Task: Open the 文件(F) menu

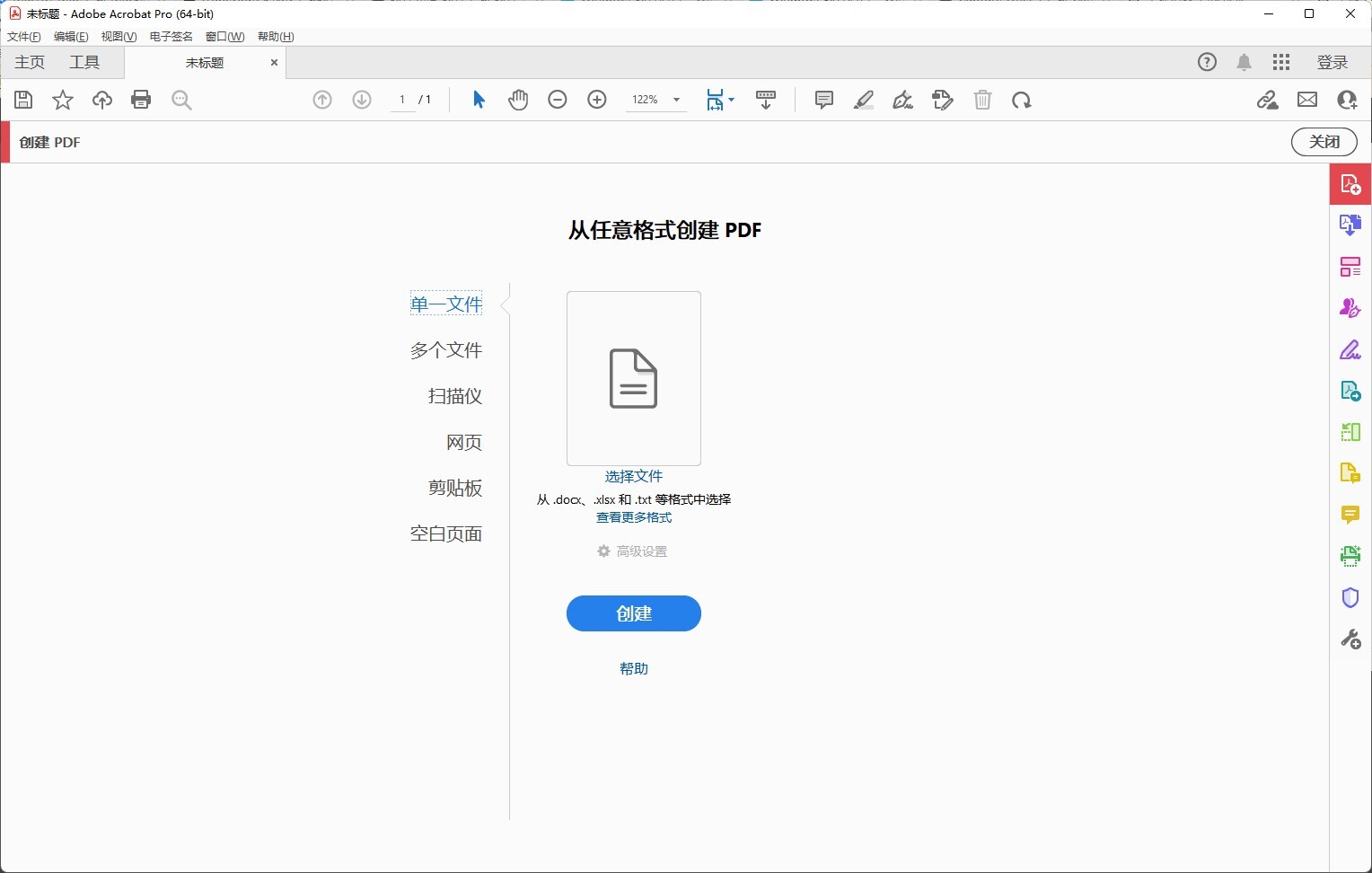Action: [x=24, y=37]
